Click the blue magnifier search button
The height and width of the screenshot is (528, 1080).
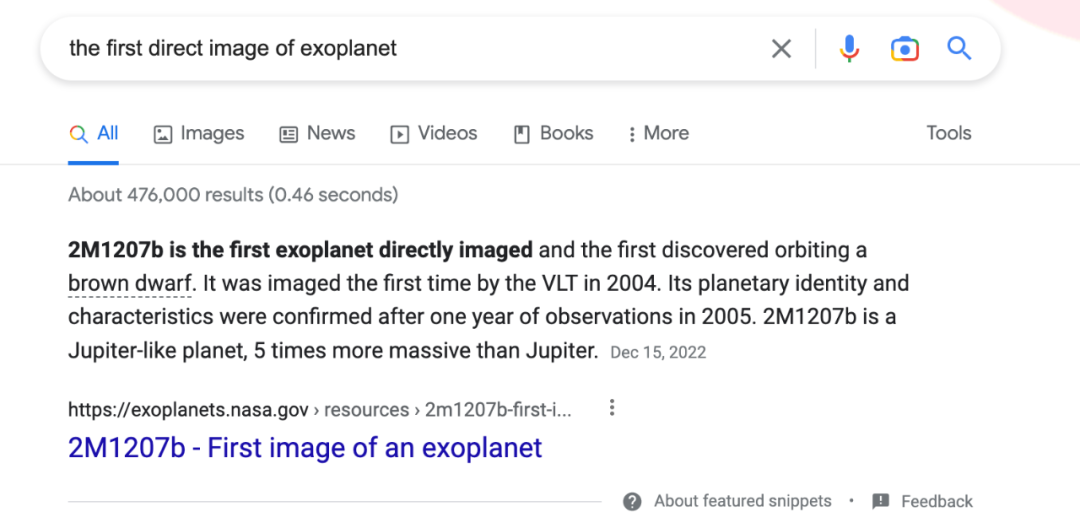coord(959,48)
